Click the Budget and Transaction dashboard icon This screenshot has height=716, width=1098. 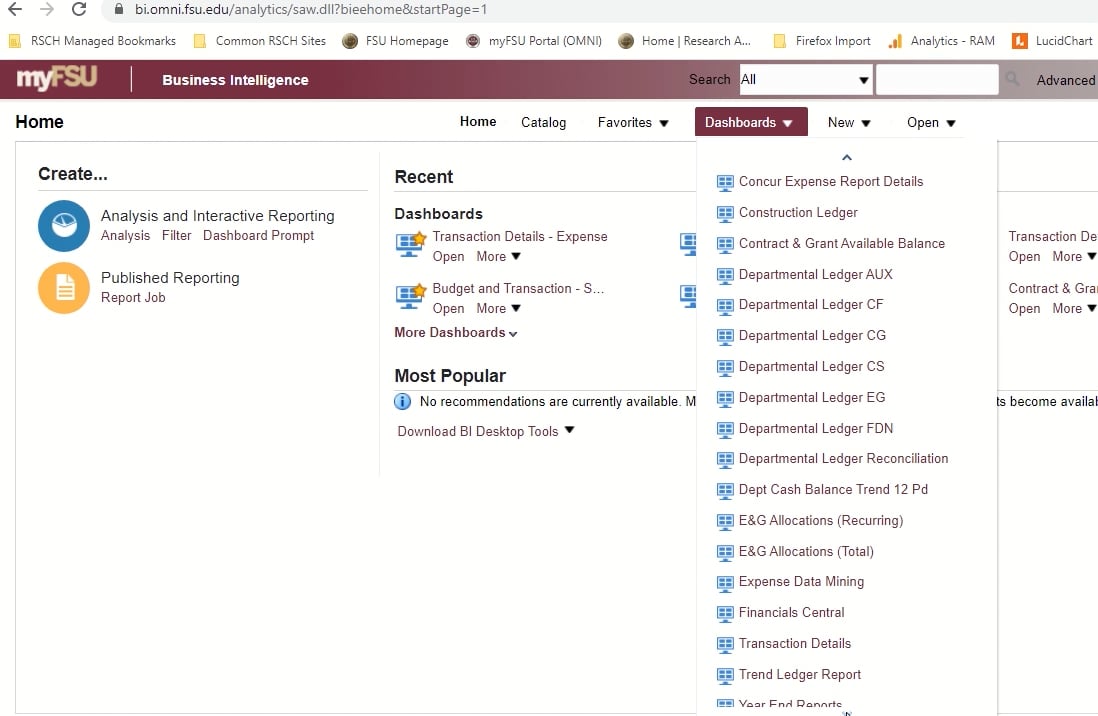coord(411,295)
